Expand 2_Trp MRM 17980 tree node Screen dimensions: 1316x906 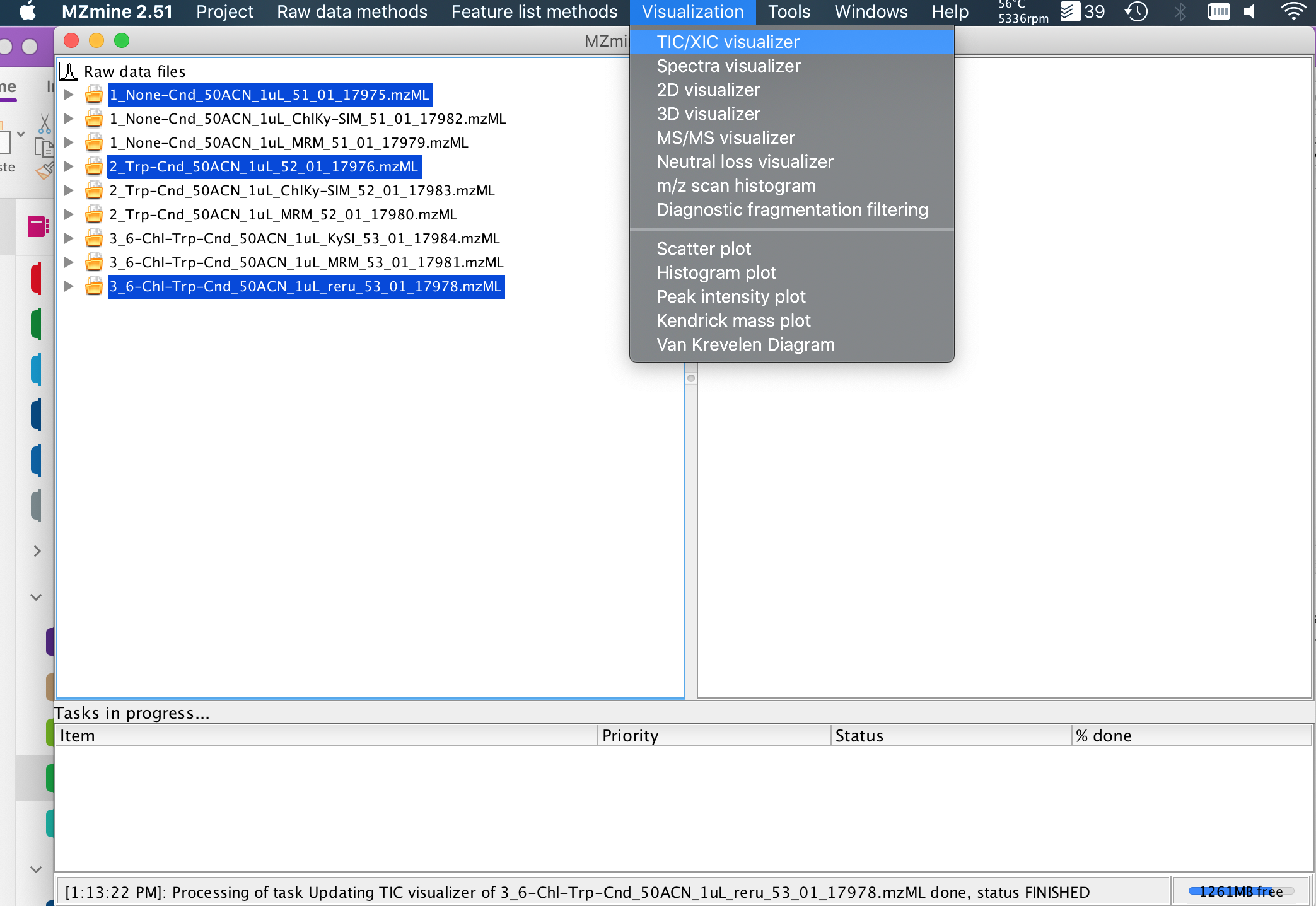click(69, 214)
